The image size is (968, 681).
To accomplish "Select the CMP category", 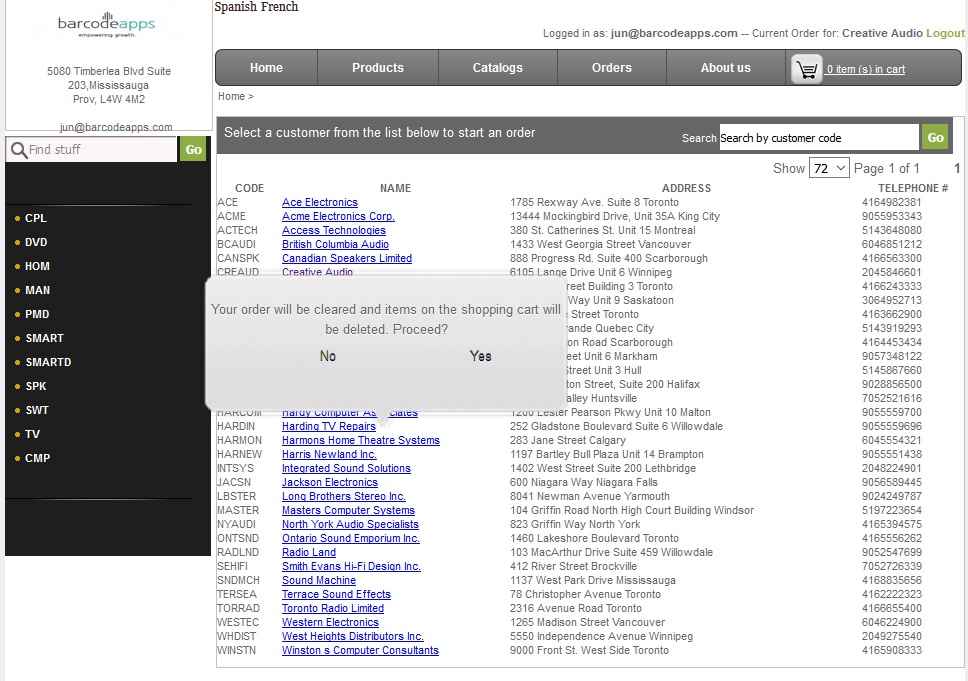I will click(37, 459).
